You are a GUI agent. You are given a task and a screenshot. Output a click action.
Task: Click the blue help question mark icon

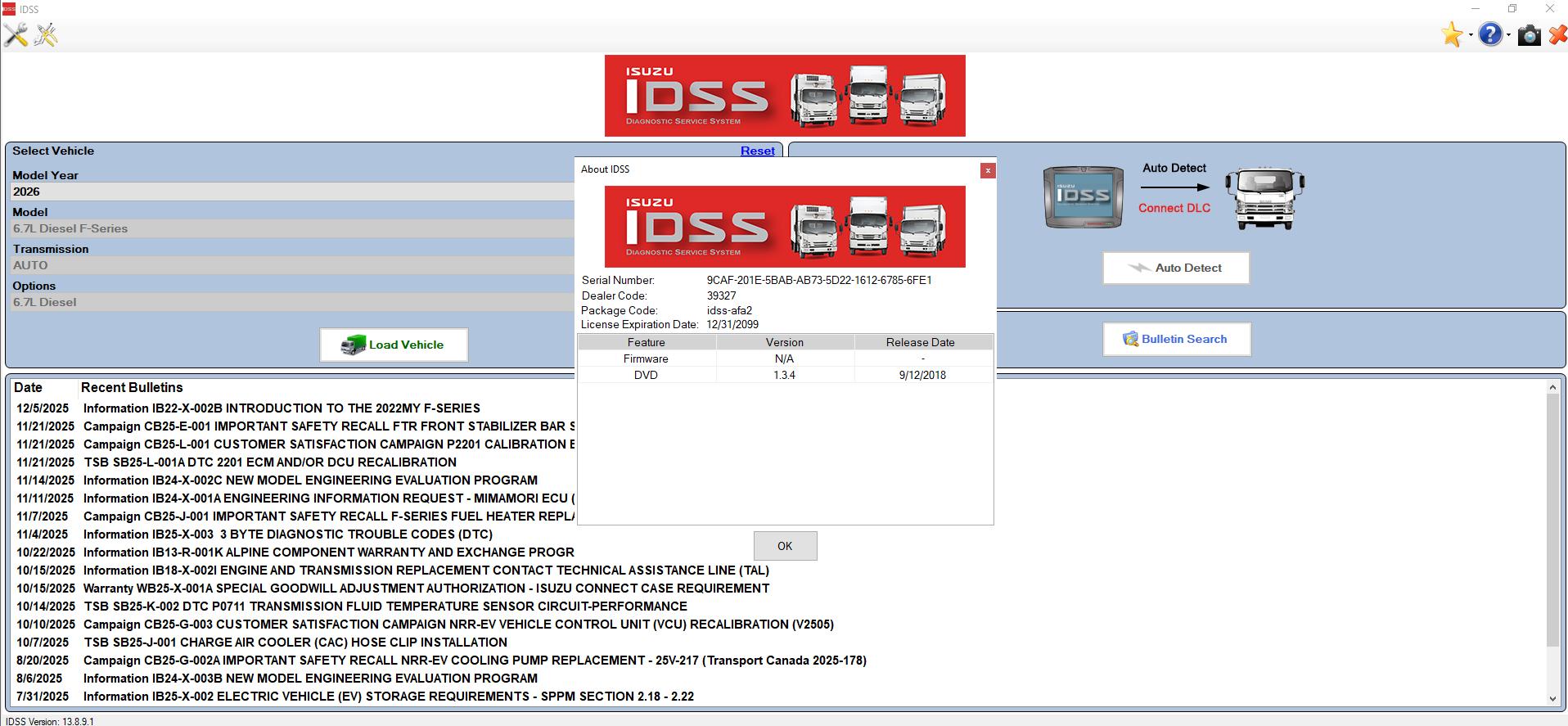coord(1491,35)
